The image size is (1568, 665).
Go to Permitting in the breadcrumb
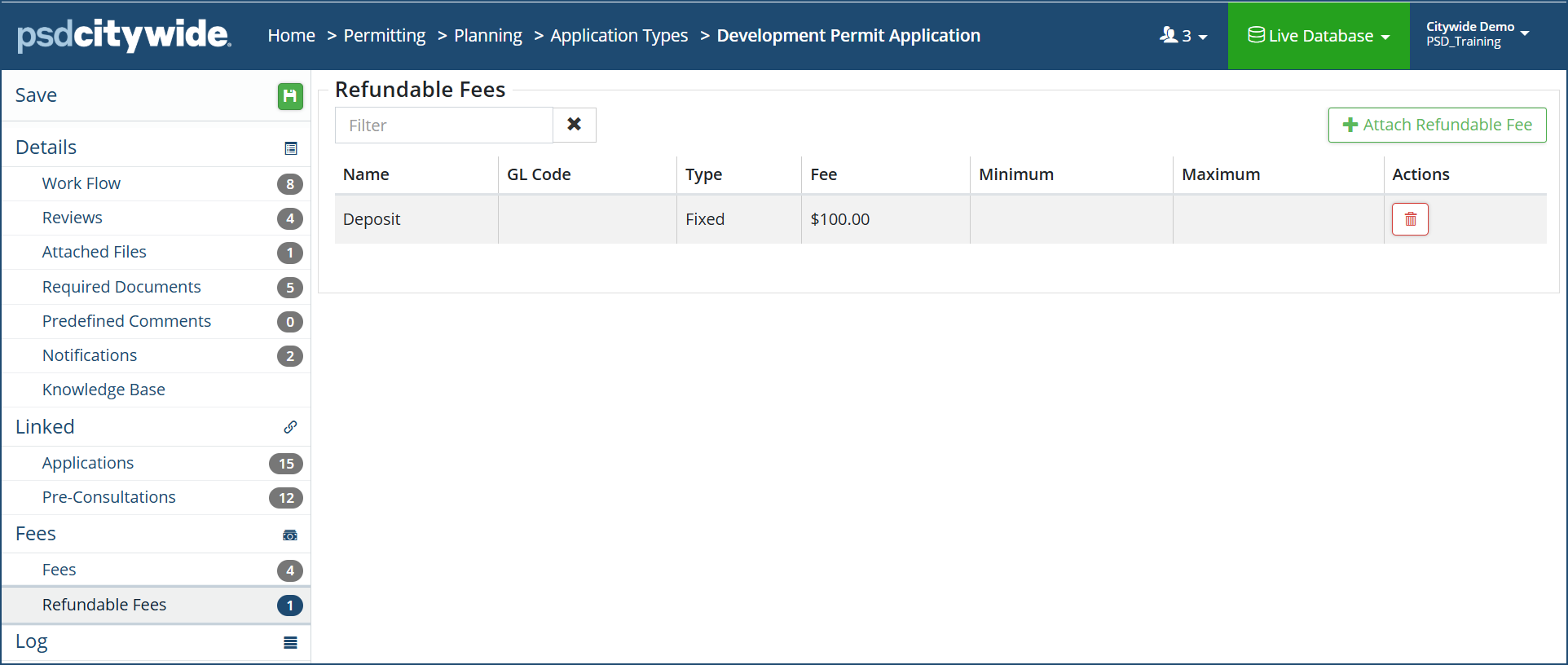tap(384, 36)
